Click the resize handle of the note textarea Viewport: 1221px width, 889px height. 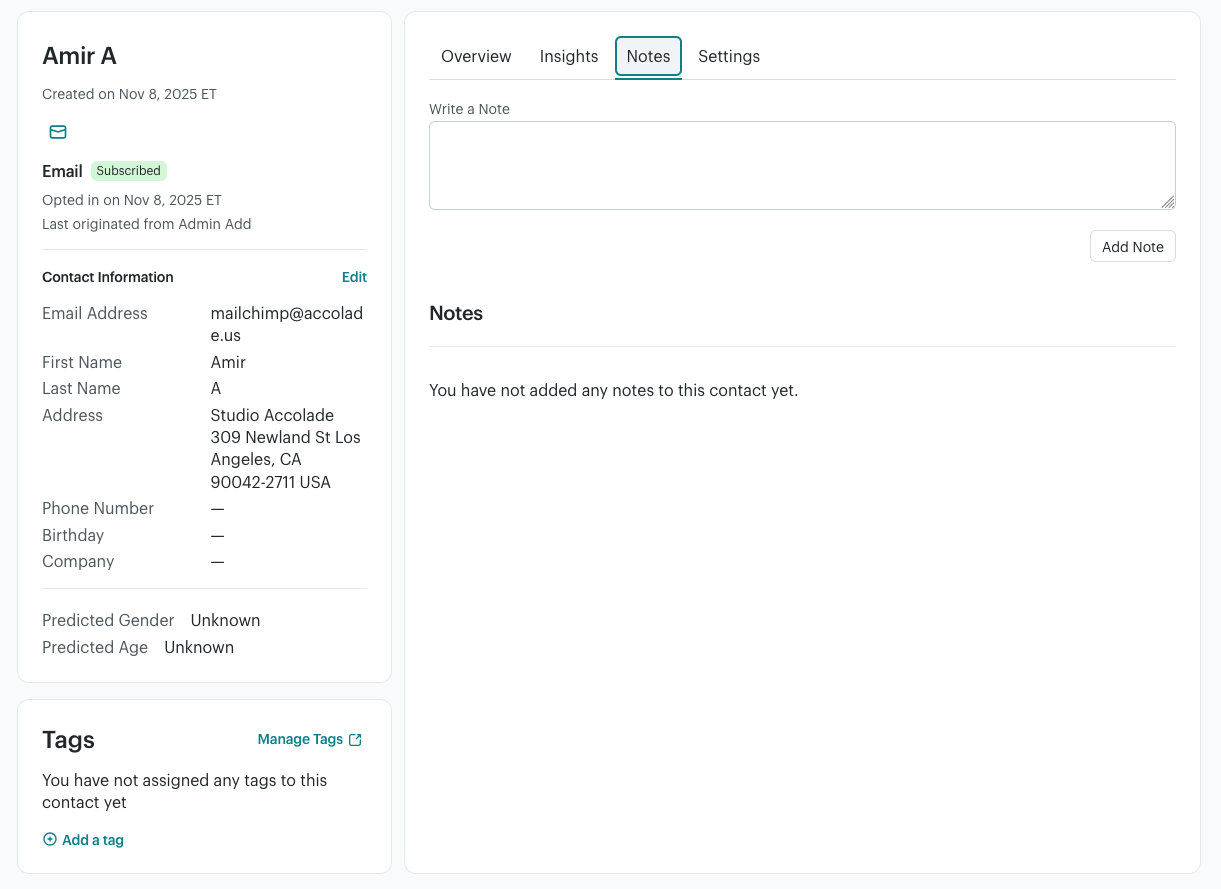(x=1167, y=202)
